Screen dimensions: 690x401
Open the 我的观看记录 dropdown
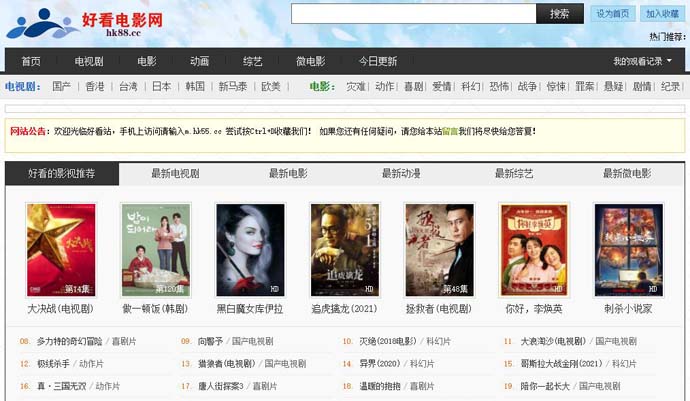tap(642, 61)
